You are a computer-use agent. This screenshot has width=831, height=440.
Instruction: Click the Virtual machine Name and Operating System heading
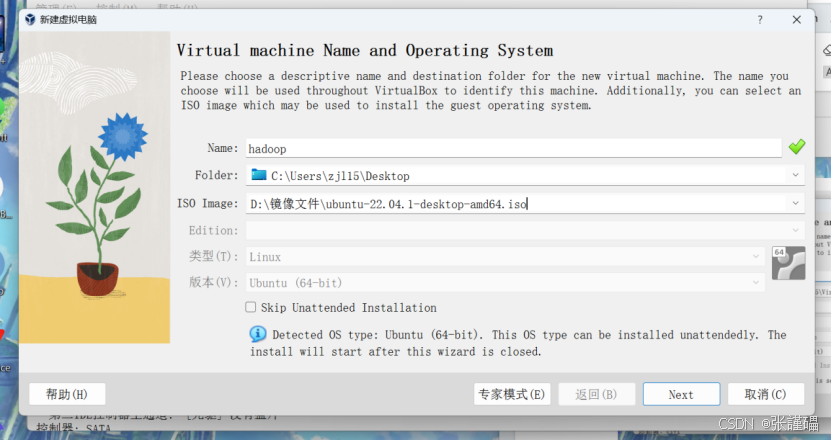[365, 50]
